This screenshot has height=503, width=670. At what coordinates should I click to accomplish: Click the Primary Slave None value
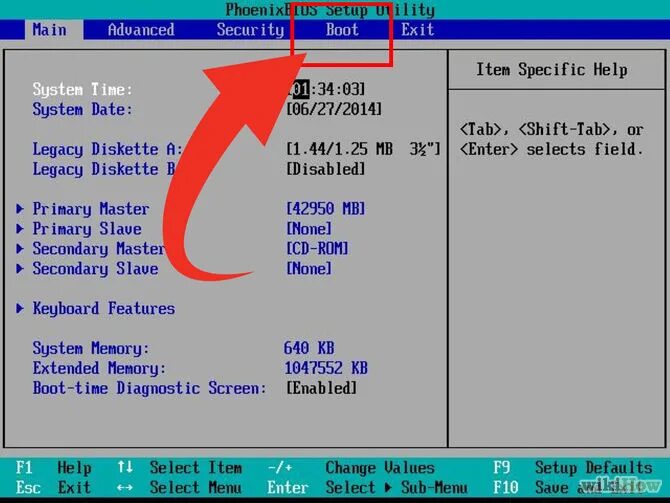309,229
